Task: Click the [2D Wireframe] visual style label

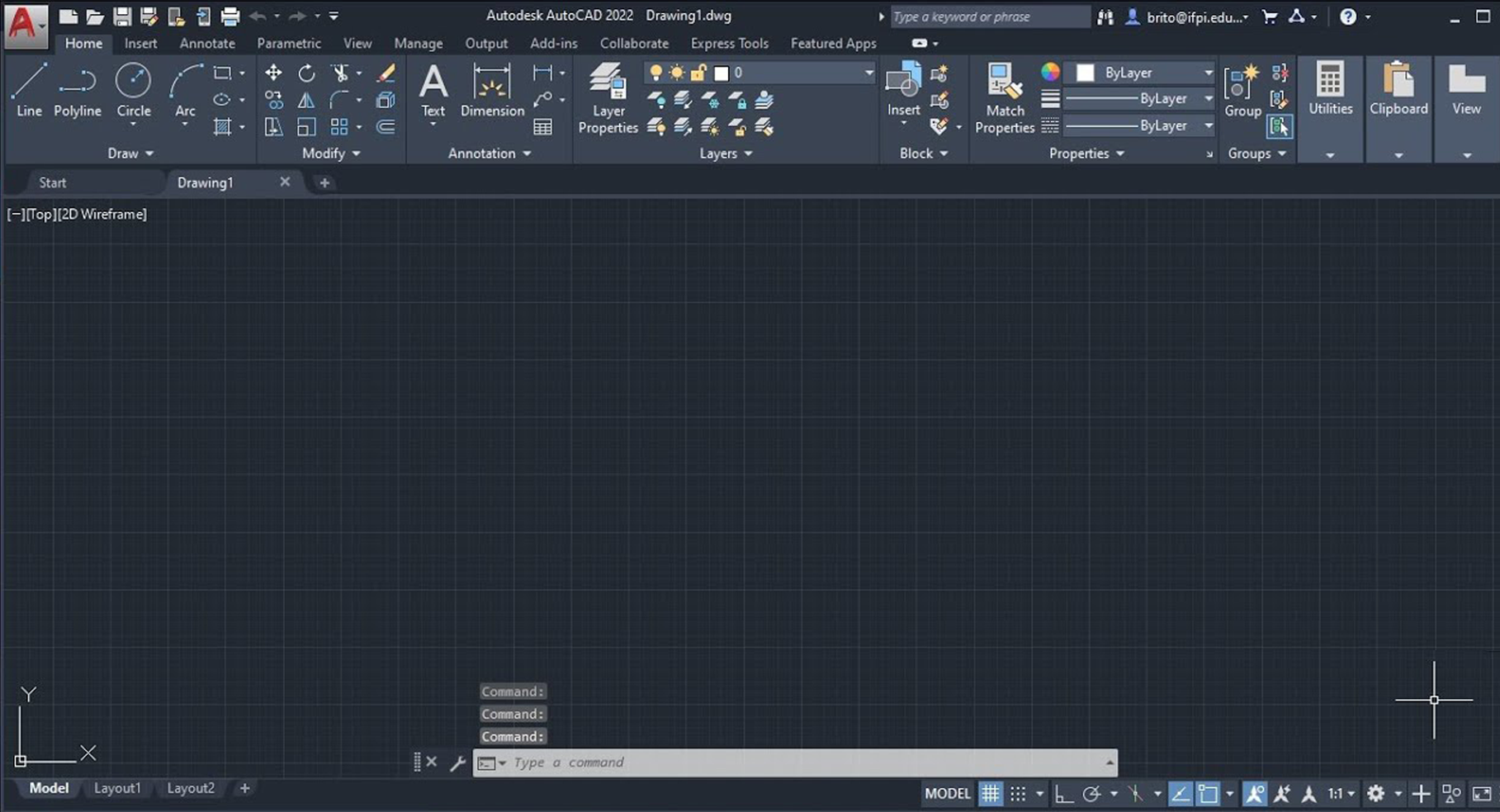Action: click(102, 214)
